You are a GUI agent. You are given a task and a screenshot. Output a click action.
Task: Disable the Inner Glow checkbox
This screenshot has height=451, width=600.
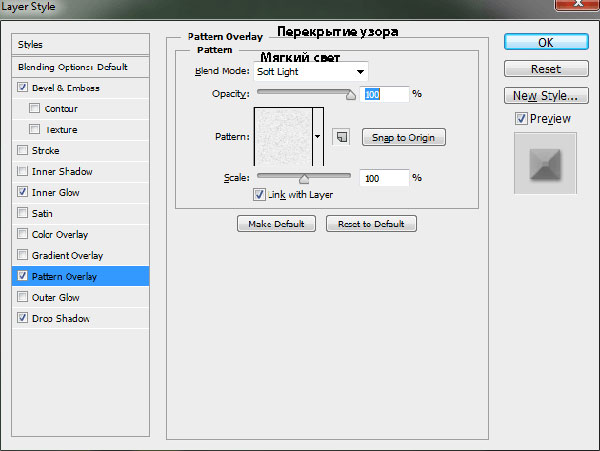(x=23, y=192)
